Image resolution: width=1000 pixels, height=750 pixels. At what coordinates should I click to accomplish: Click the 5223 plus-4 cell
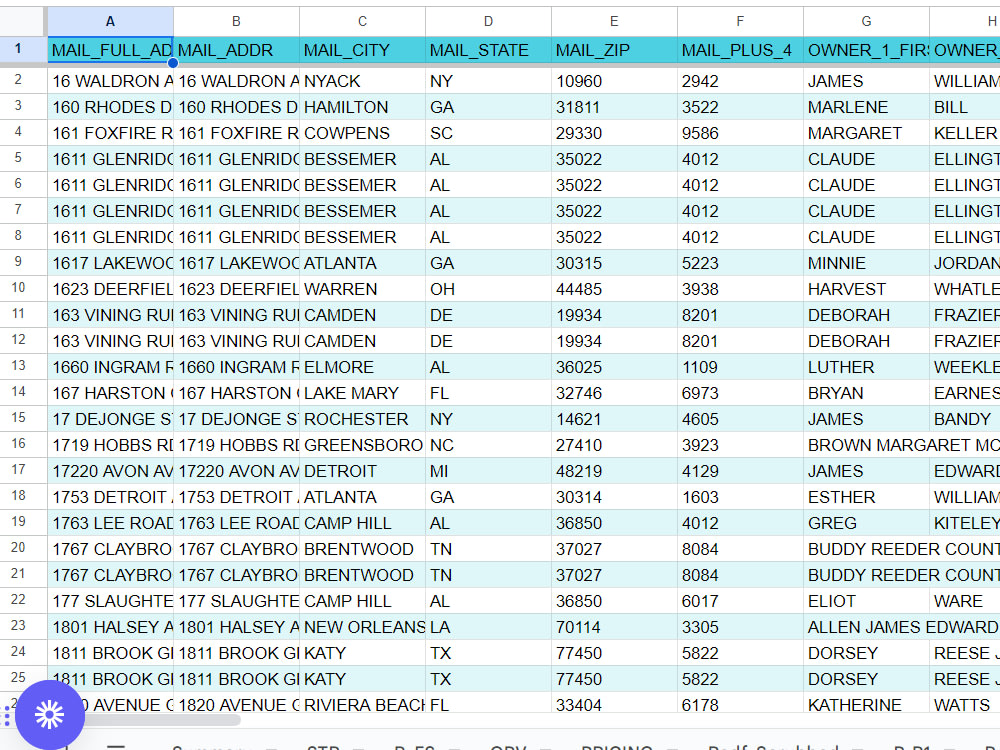[740, 263]
